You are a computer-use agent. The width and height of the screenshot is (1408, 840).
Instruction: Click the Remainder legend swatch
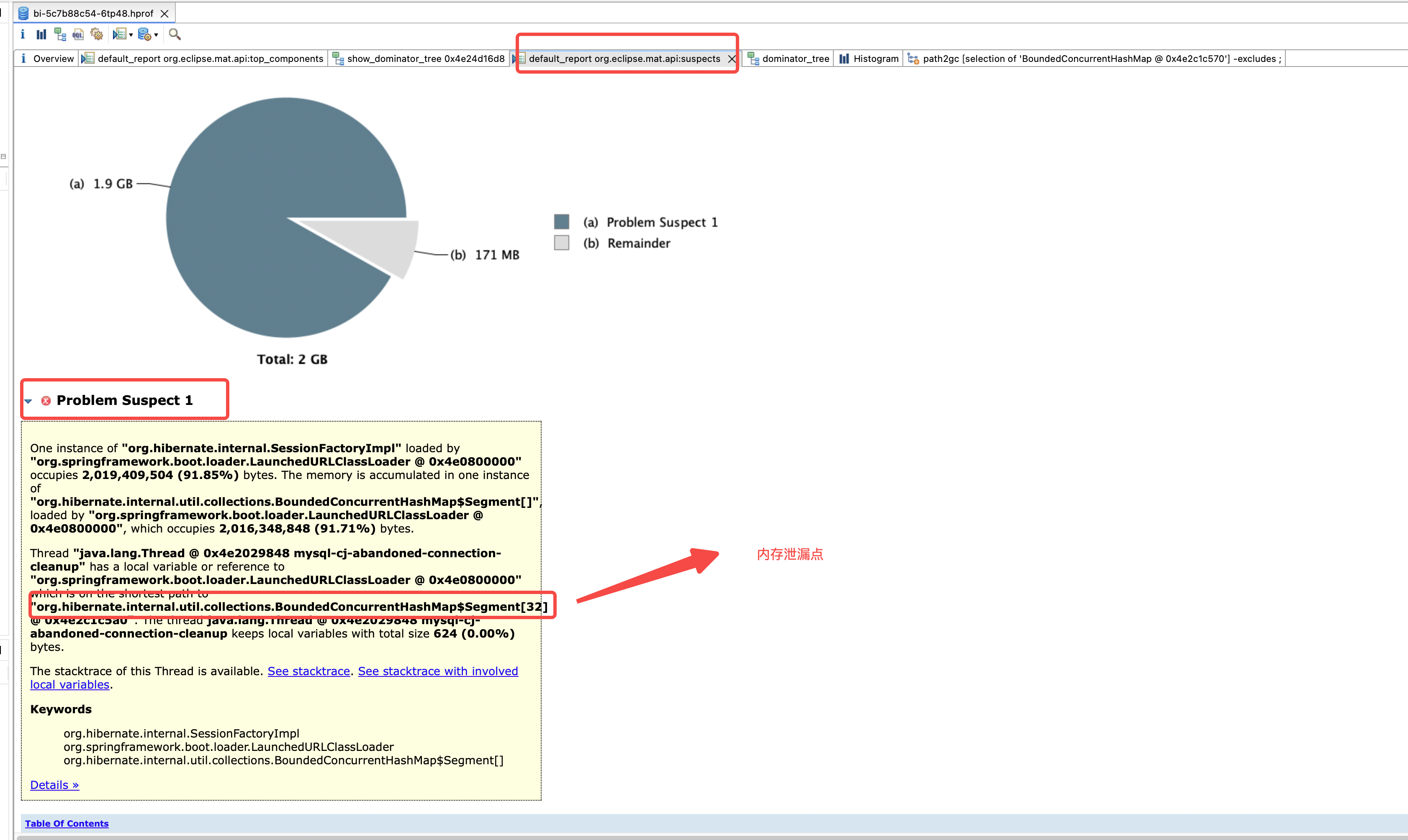[x=561, y=242]
